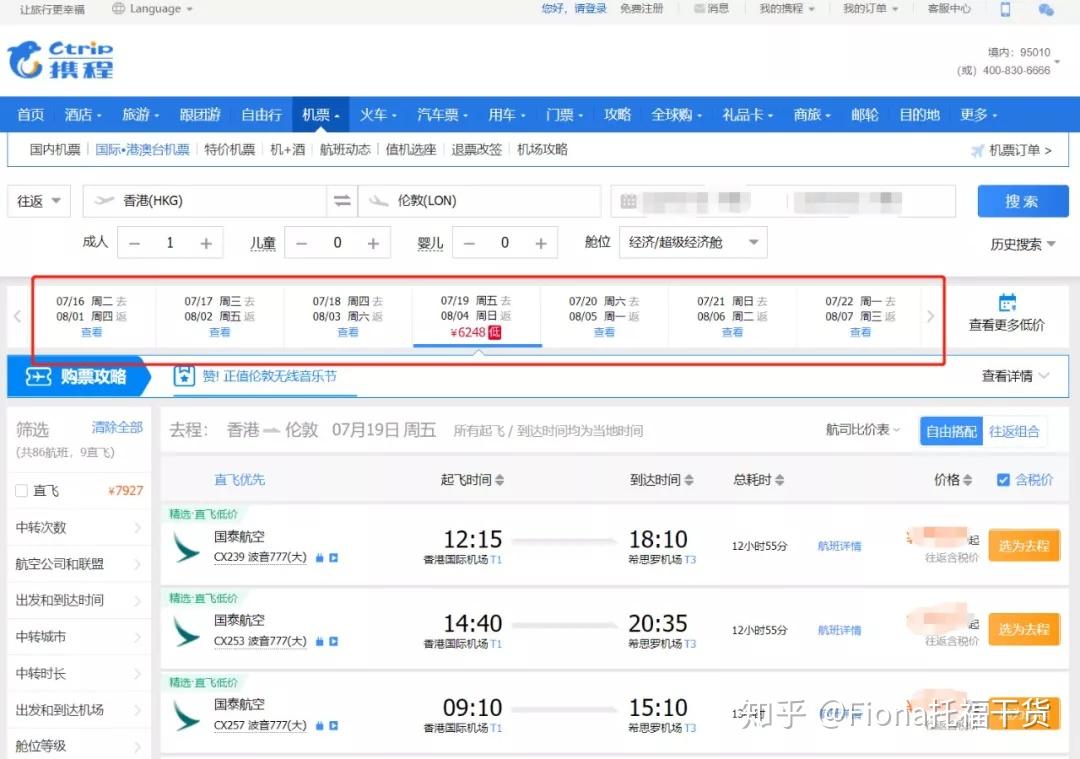Show next dates in the date strip

click(931, 316)
